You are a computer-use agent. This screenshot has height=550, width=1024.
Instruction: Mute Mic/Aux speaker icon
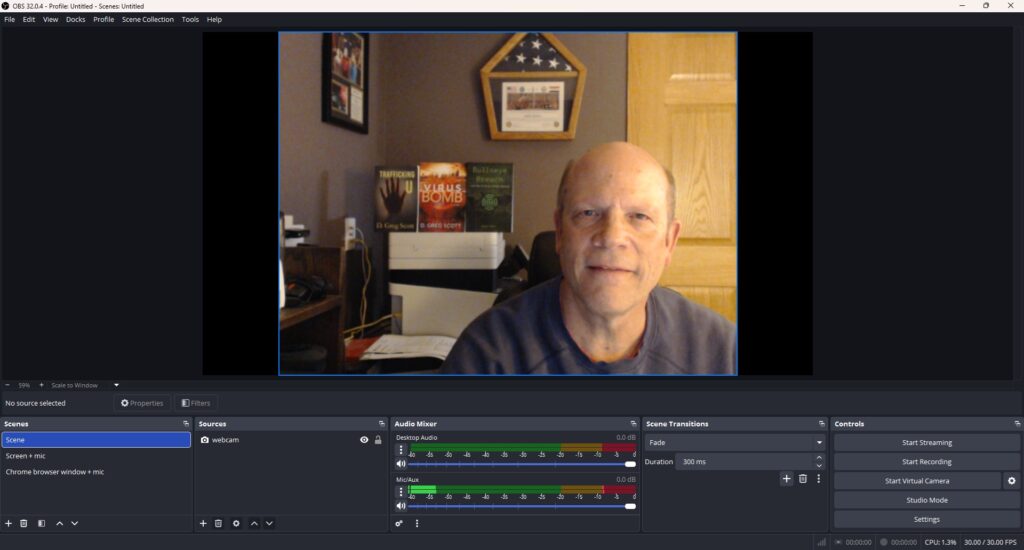[x=401, y=506]
